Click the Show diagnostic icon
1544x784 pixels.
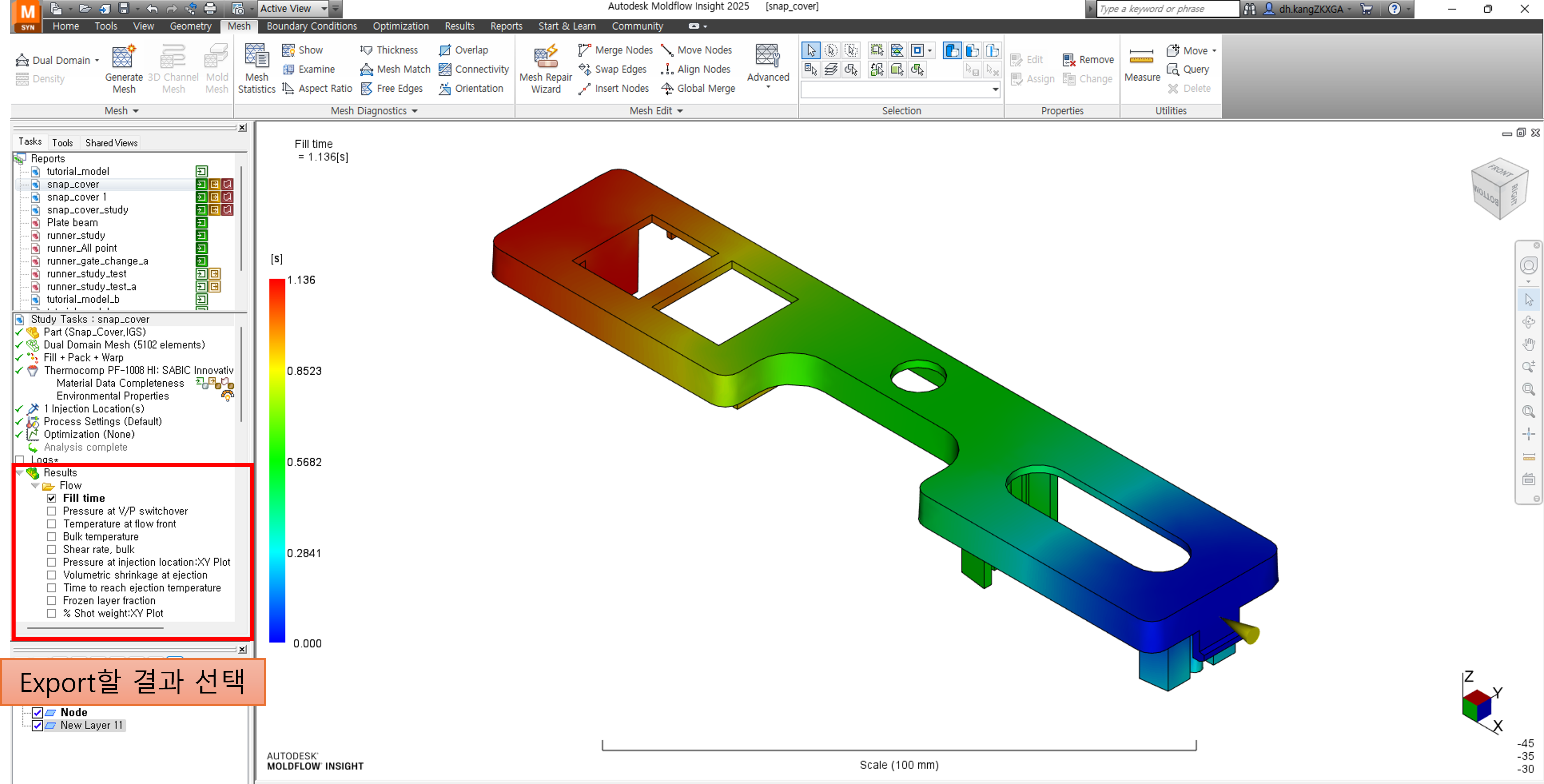[288, 50]
